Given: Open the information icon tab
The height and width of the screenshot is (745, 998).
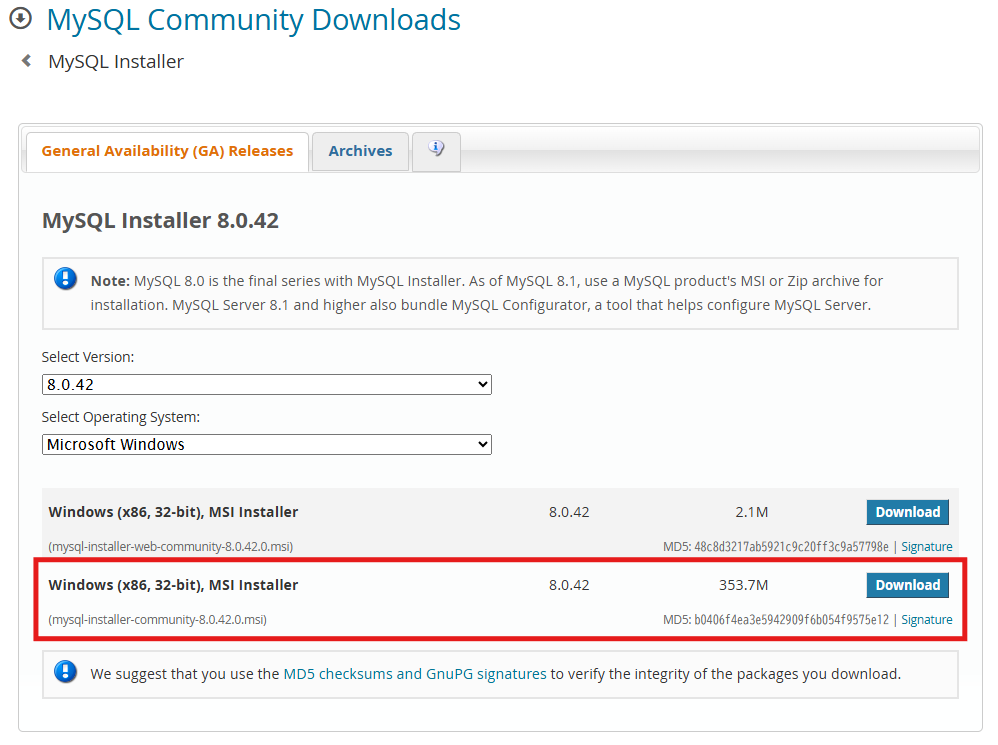Looking at the screenshot, I should pyautogui.click(x=436, y=150).
